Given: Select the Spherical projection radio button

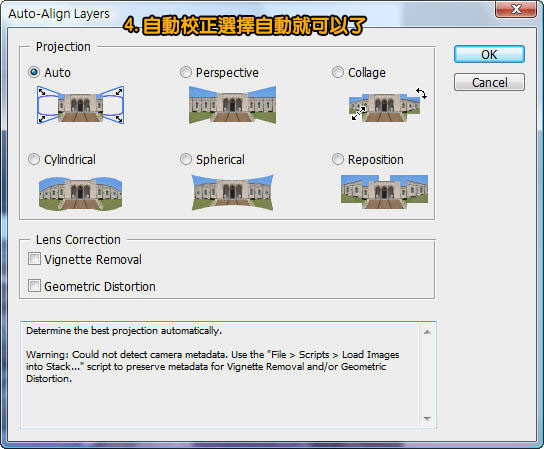Looking at the screenshot, I should (186, 159).
